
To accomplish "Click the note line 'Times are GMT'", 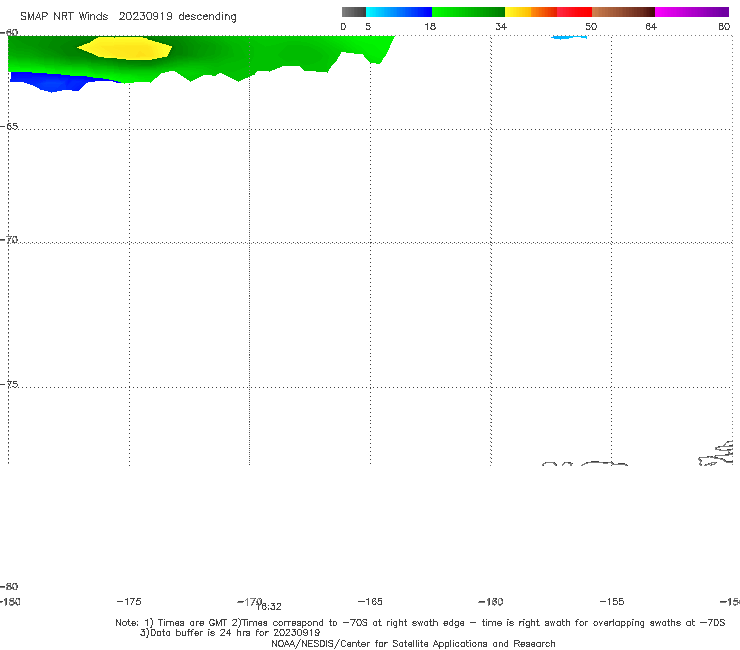I will point(193,623).
